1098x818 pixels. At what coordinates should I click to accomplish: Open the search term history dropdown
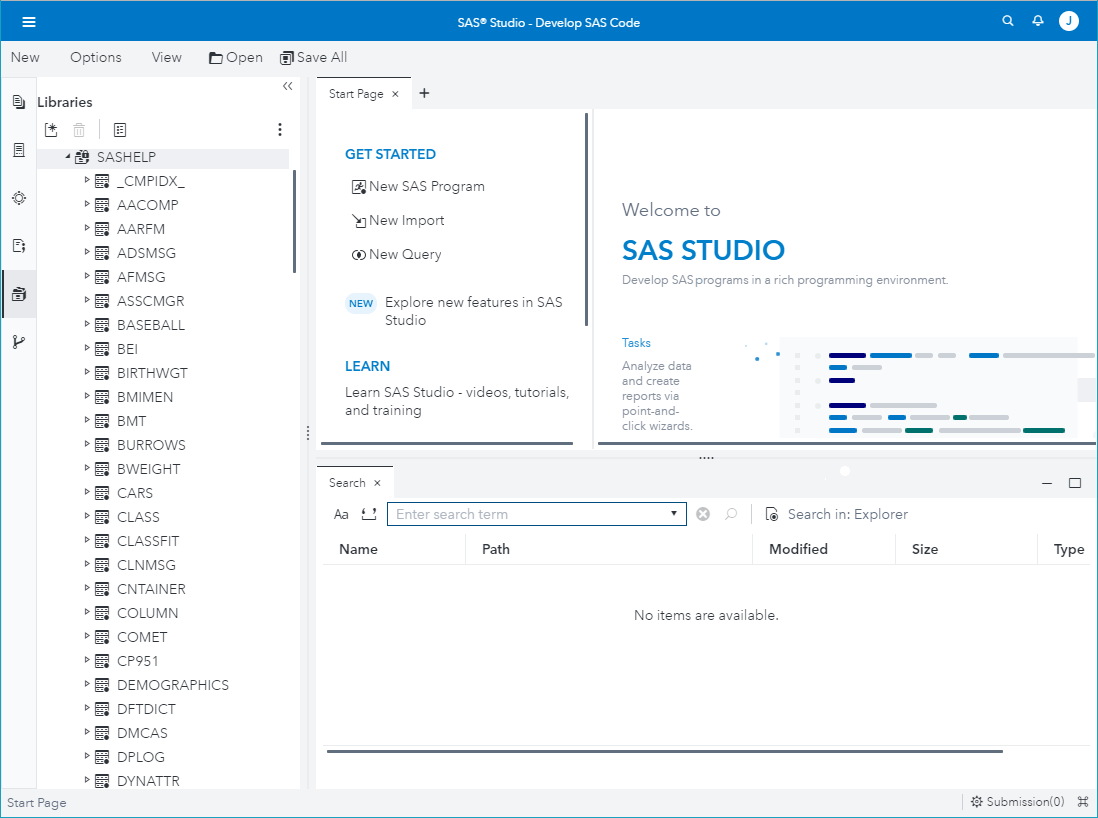(x=674, y=514)
